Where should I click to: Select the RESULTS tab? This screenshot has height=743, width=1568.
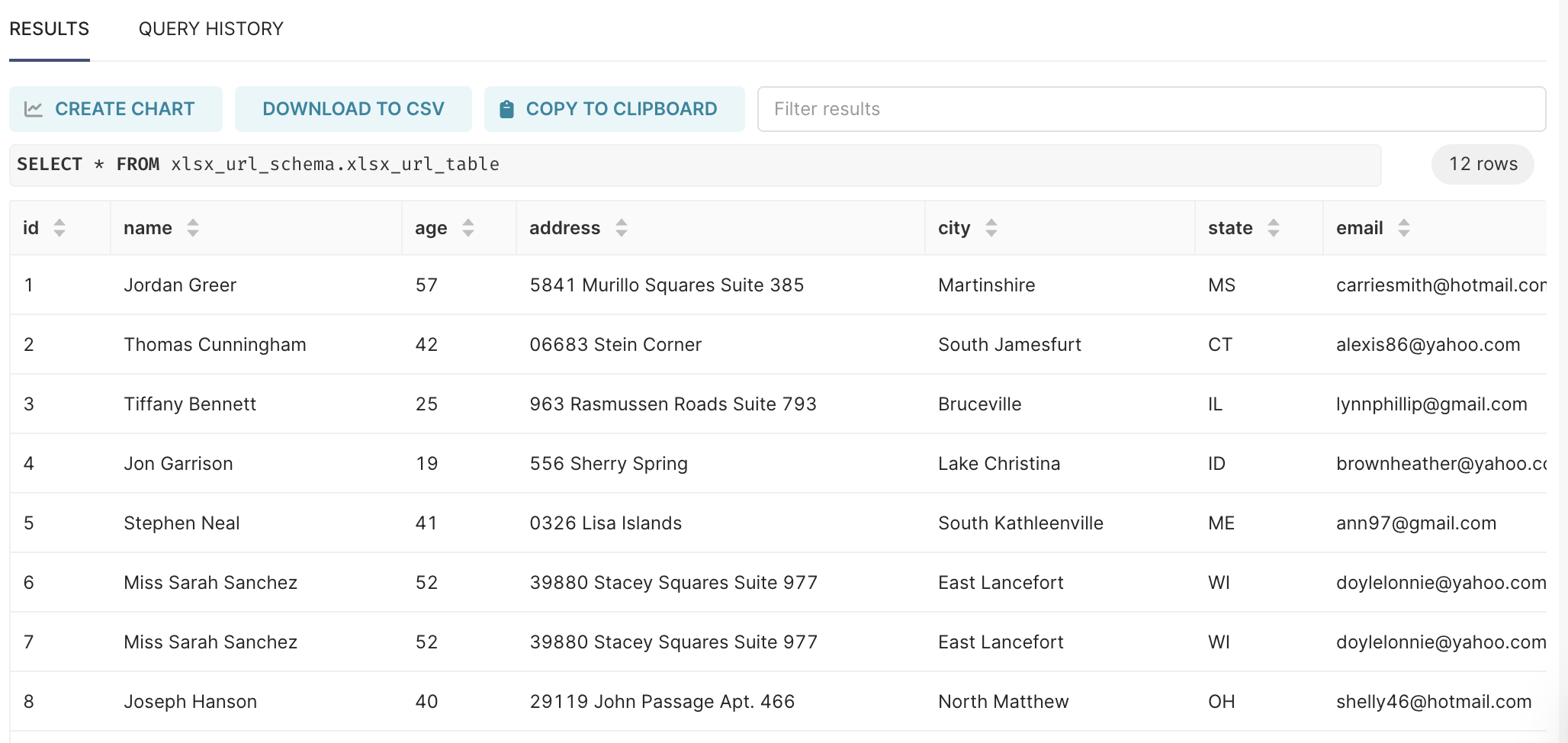point(49,29)
